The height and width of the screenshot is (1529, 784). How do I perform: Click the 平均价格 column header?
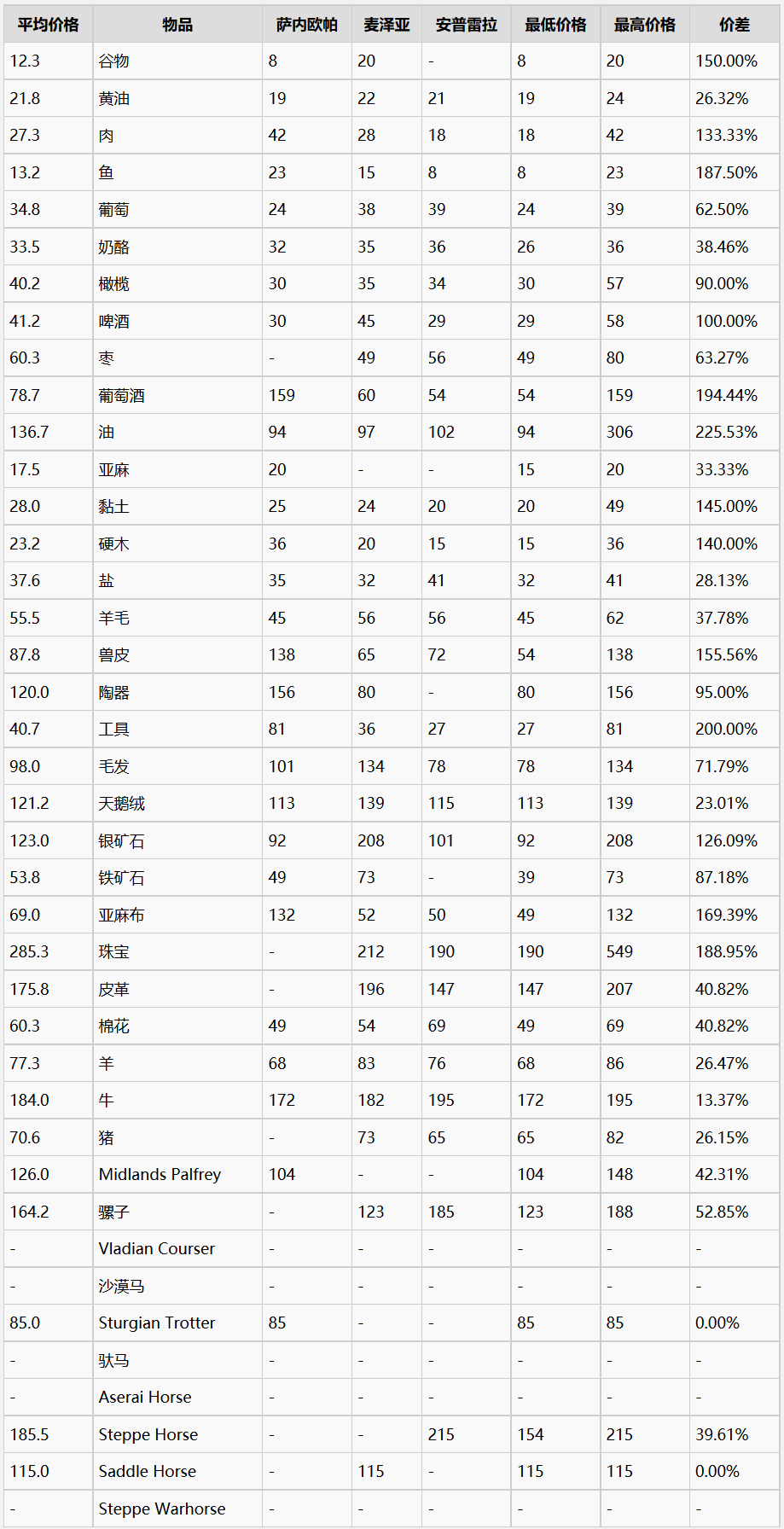48,25
